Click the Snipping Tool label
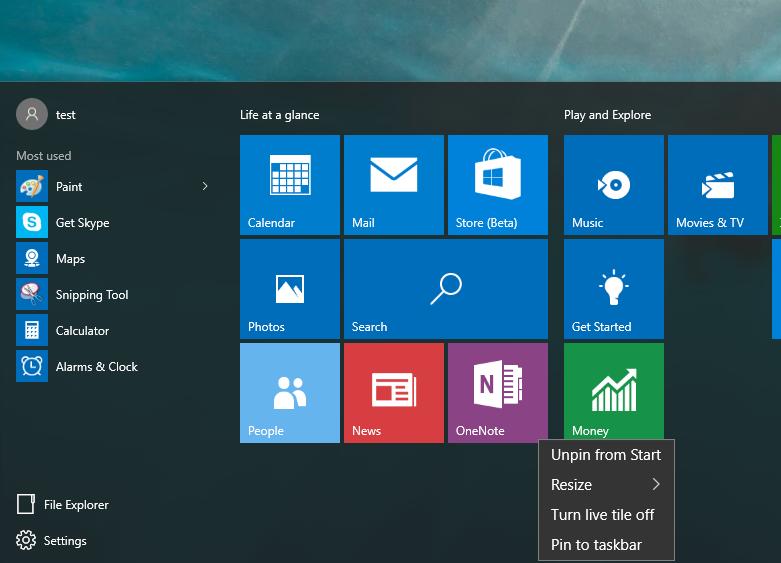The image size is (781, 563). point(92,294)
